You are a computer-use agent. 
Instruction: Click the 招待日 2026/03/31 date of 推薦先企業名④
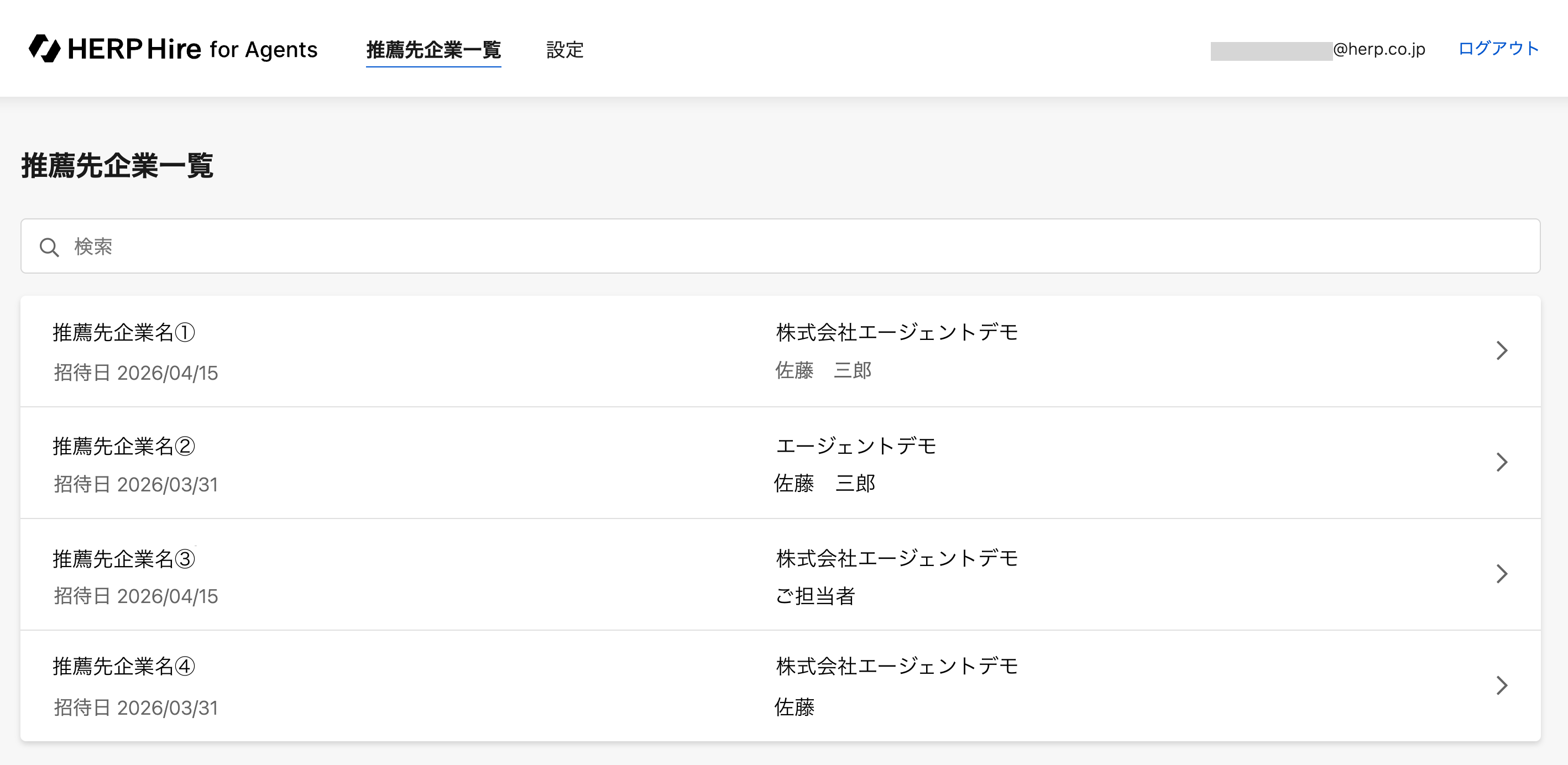point(136,708)
